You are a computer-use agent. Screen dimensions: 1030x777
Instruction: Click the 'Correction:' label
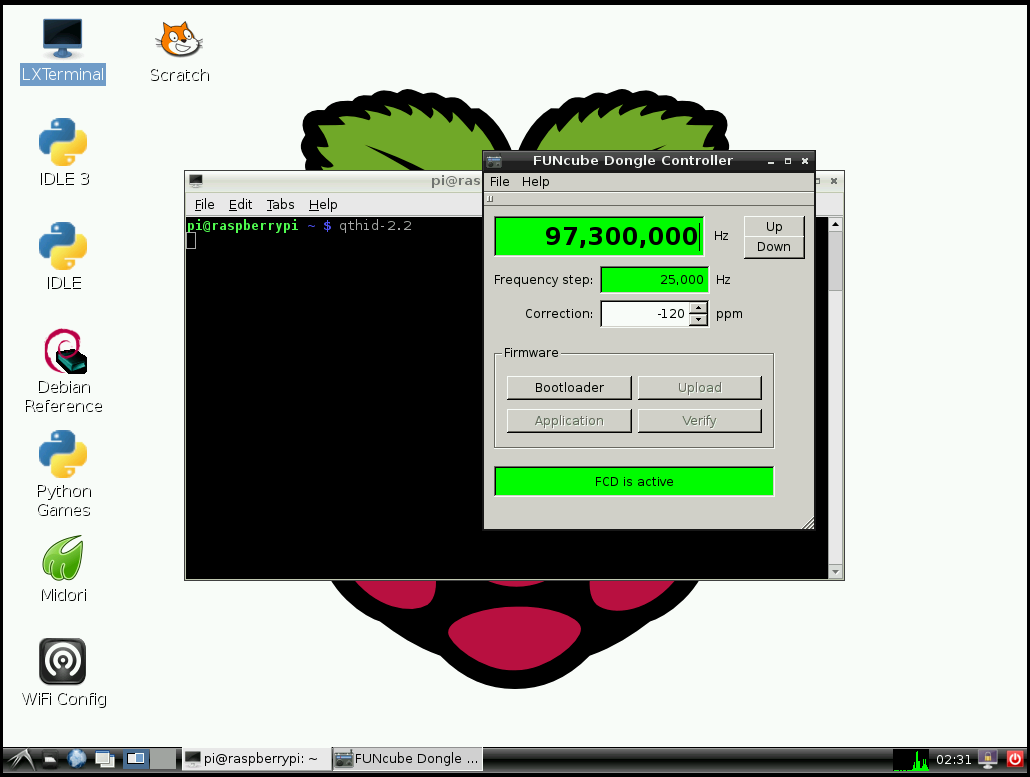tap(559, 314)
